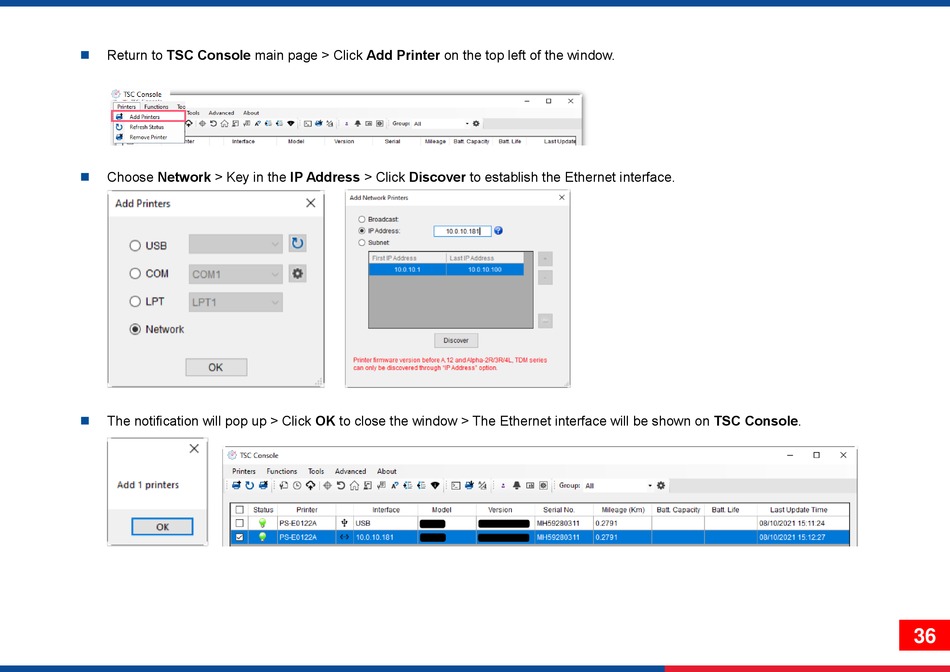The image size is (950, 672).
Task: Untick the checkbox on the 10.0.10.181 printer row
Action: tap(240, 537)
